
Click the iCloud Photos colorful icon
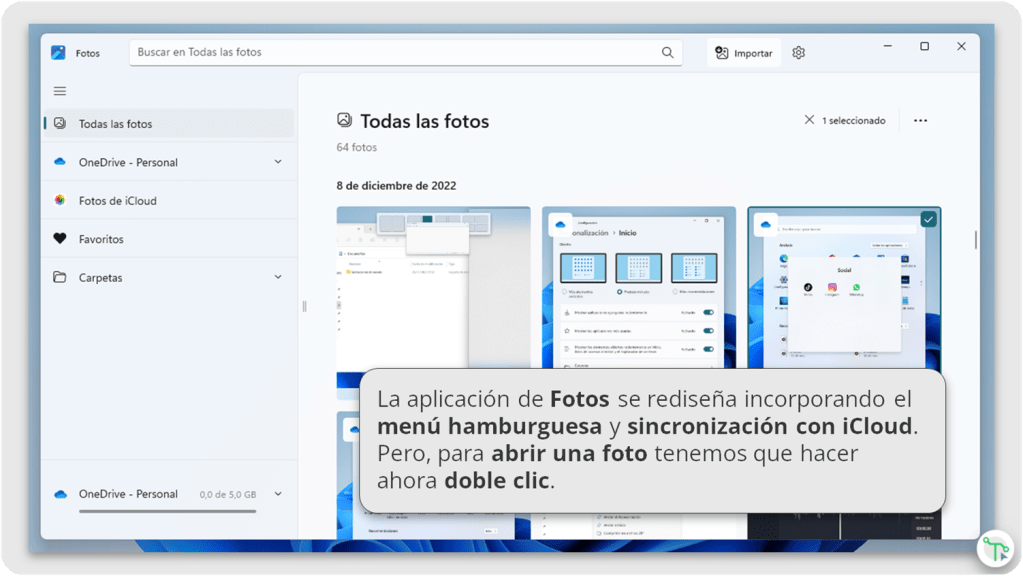[x=60, y=201]
